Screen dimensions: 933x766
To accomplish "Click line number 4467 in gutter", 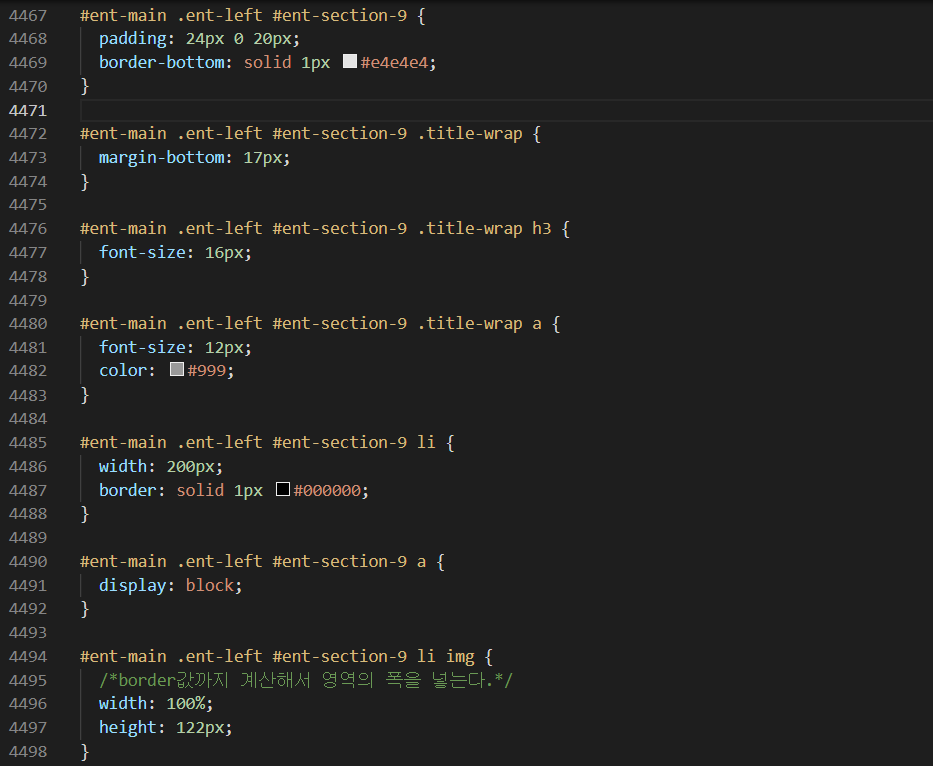I will [28, 15].
